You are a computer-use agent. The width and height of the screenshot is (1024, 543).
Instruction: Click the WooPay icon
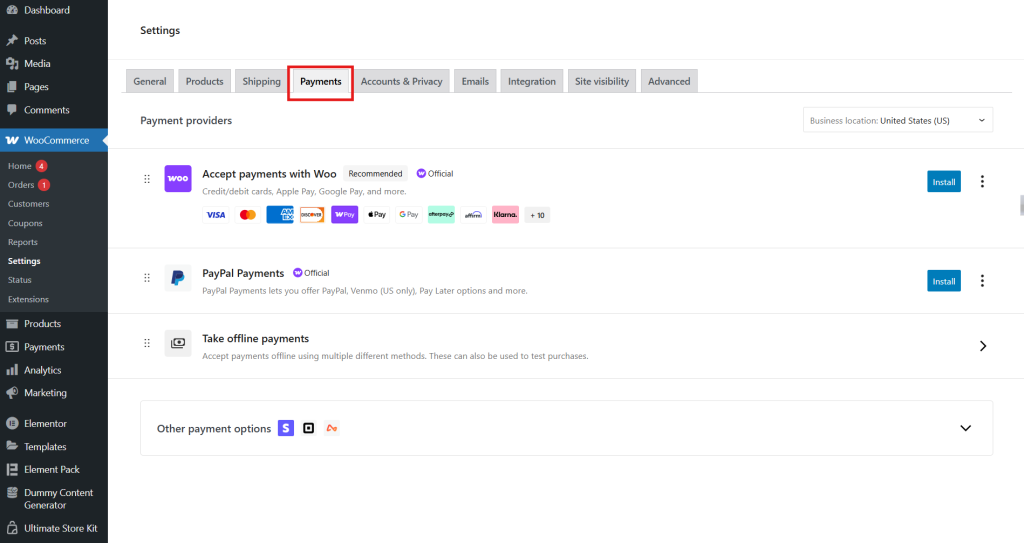point(345,215)
